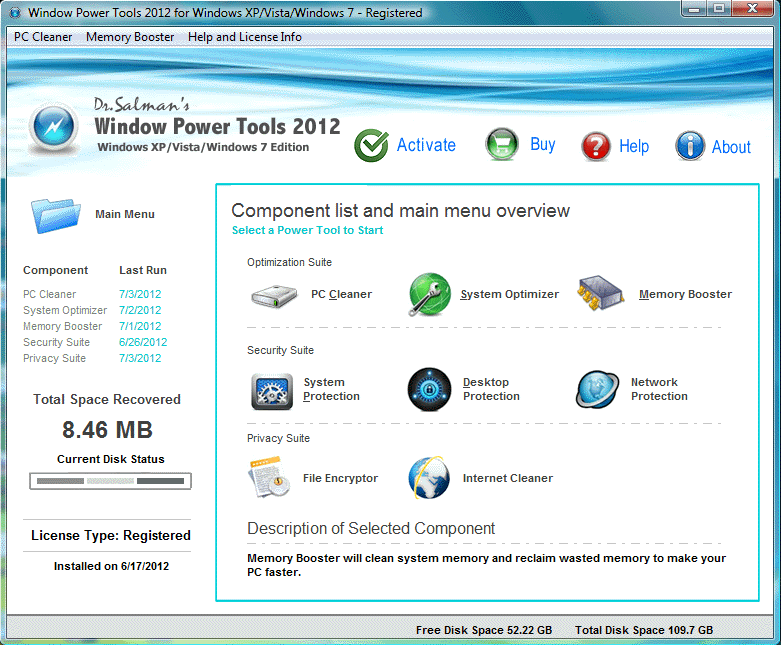The height and width of the screenshot is (645, 781).
Task: Click the 7/2/2012 last run date
Action: (x=140, y=310)
